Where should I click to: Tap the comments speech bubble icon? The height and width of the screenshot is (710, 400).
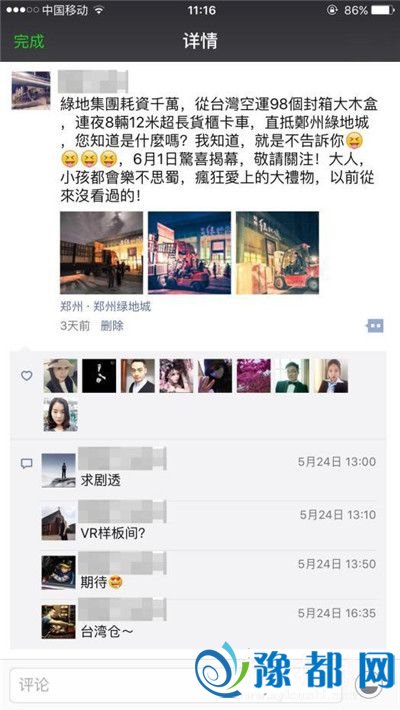tap(27, 463)
